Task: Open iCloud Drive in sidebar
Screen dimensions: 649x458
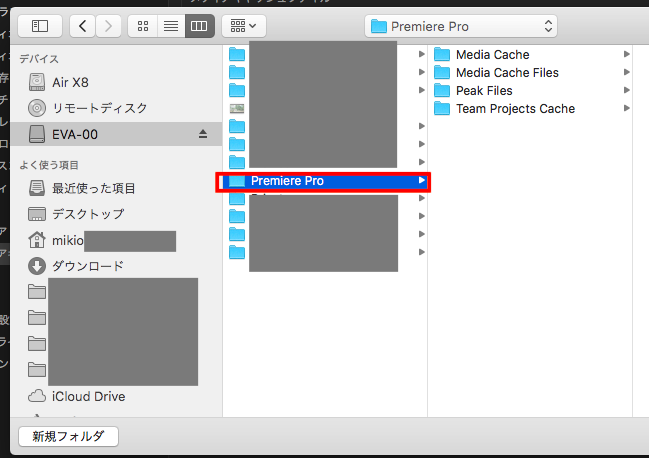Action: [x=116, y=396]
